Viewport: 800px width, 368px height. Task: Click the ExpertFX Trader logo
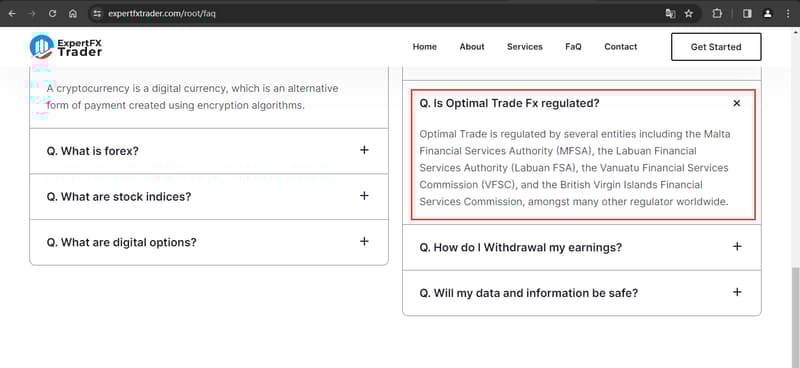pyautogui.click(x=66, y=47)
